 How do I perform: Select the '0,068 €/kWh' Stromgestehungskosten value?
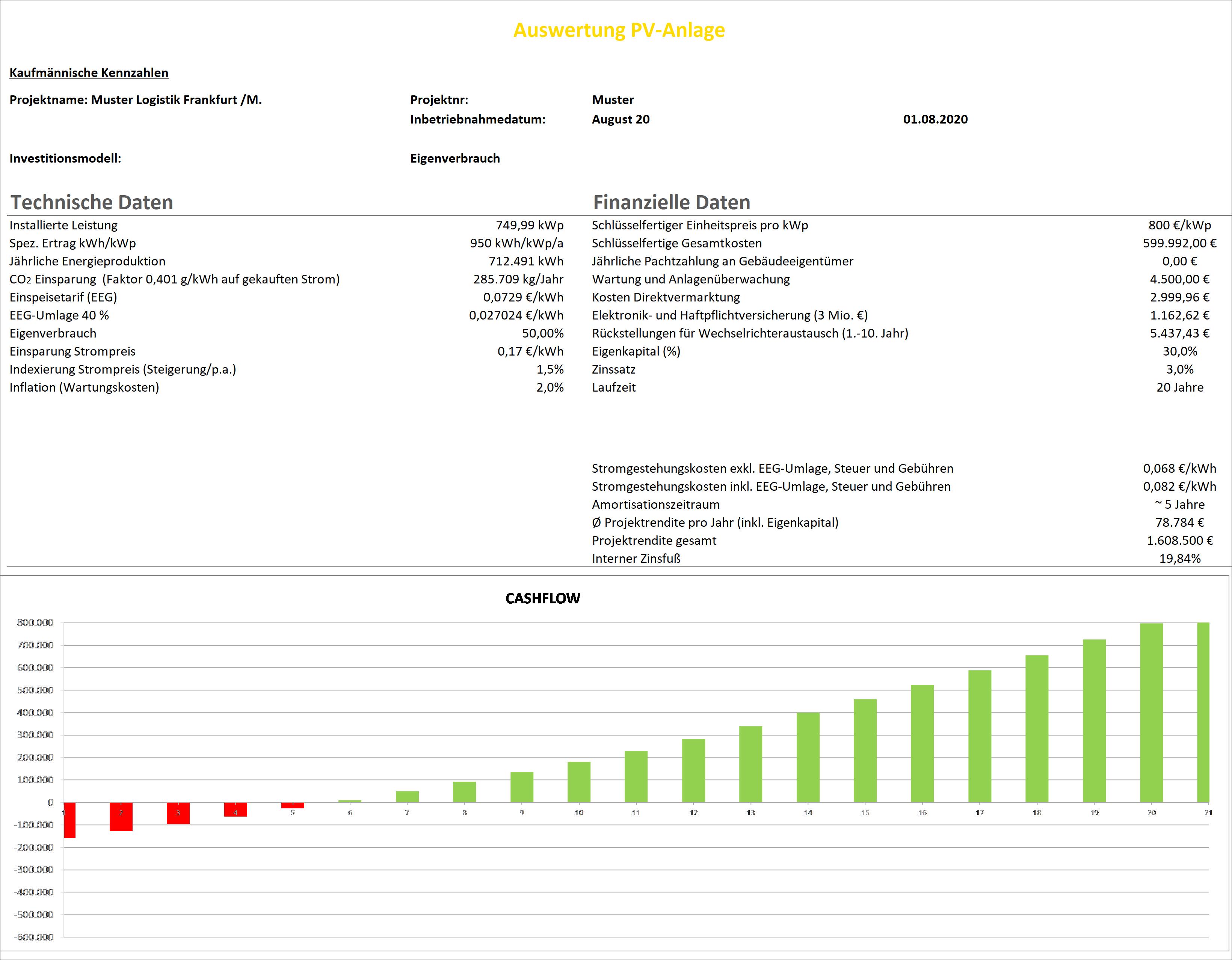(x=1179, y=469)
